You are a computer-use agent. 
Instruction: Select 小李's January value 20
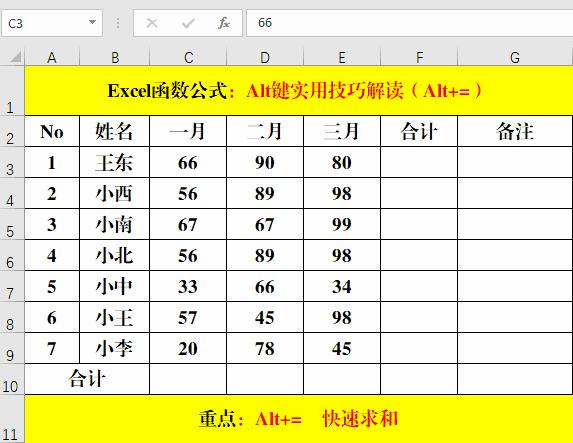tap(188, 348)
